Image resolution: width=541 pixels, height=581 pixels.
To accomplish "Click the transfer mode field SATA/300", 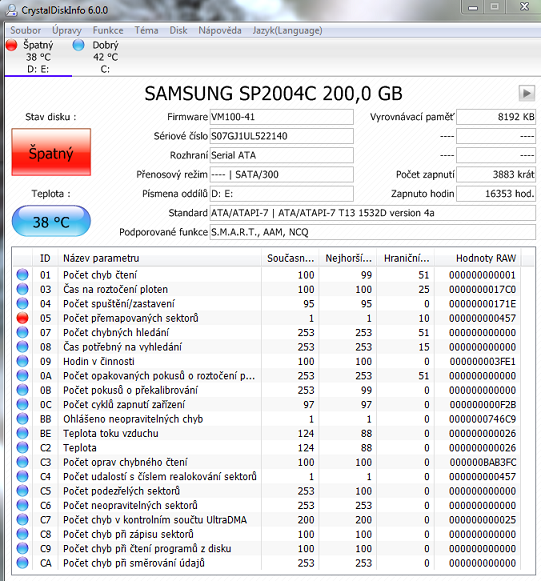I will coord(282,175).
